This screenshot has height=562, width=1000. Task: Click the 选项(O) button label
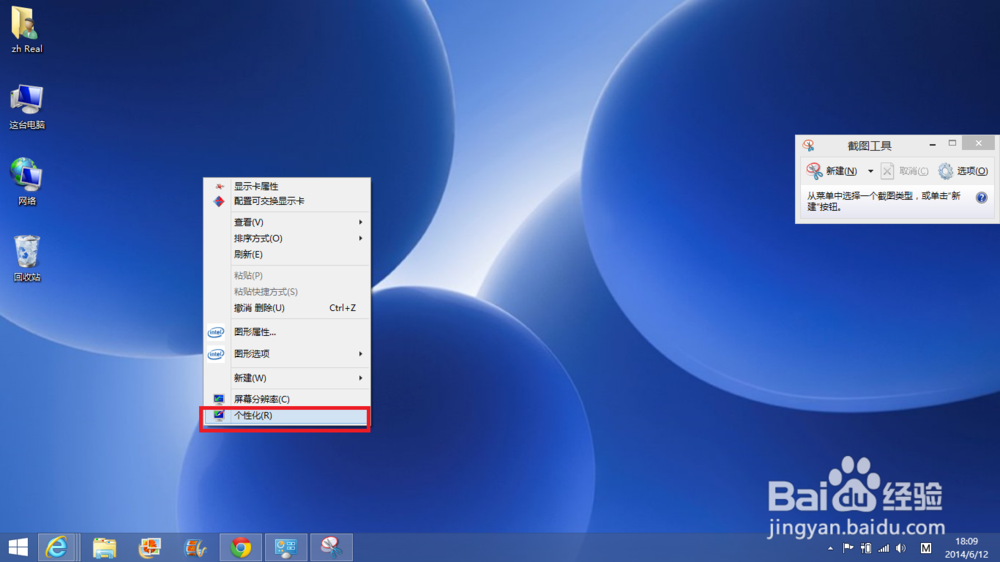(x=972, y=171)
